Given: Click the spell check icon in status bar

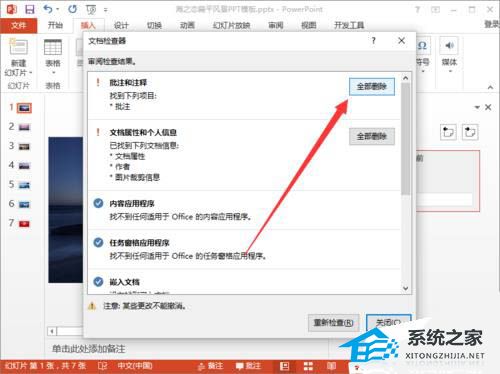Looking at the screenshot, I should pos(102,366).
